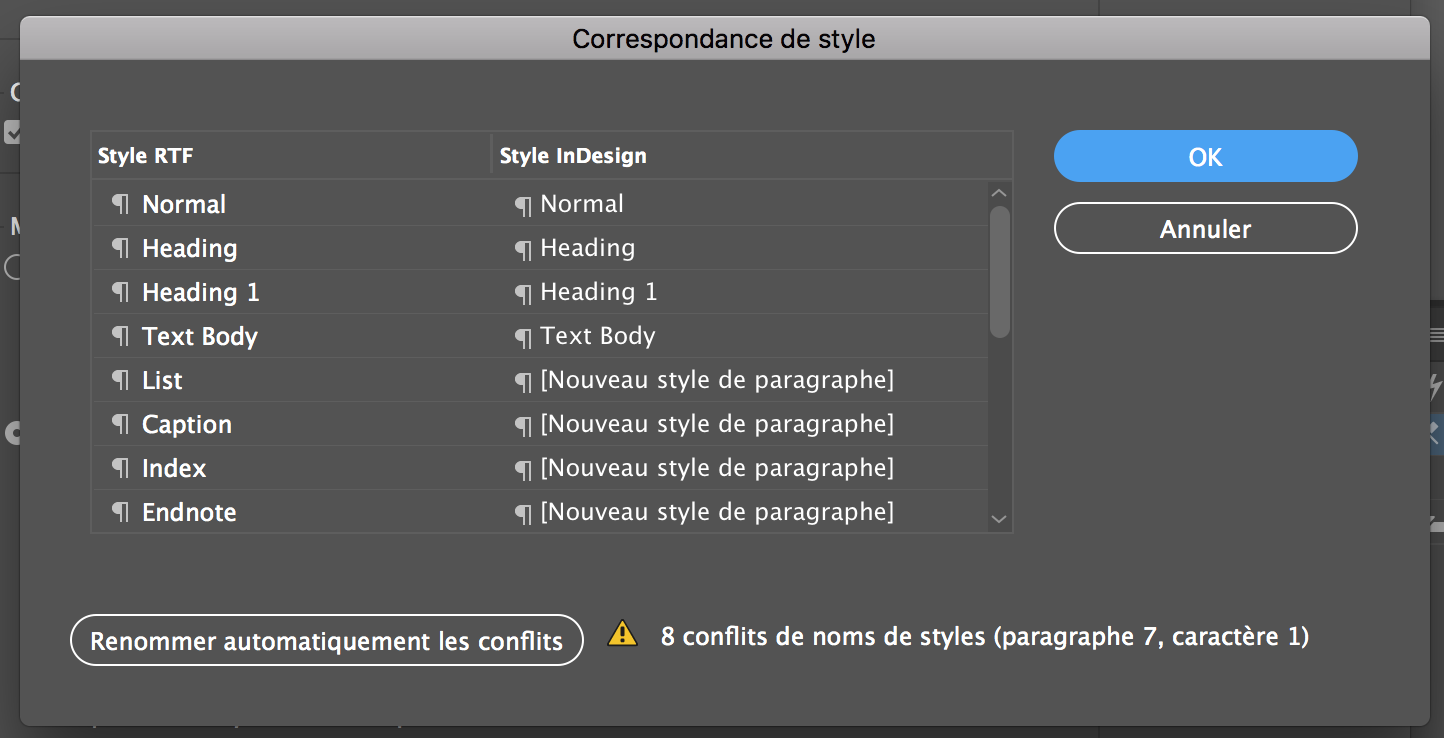Click the Style InDesign column header
Screen dimensions: 1444x738
[752, 156]
